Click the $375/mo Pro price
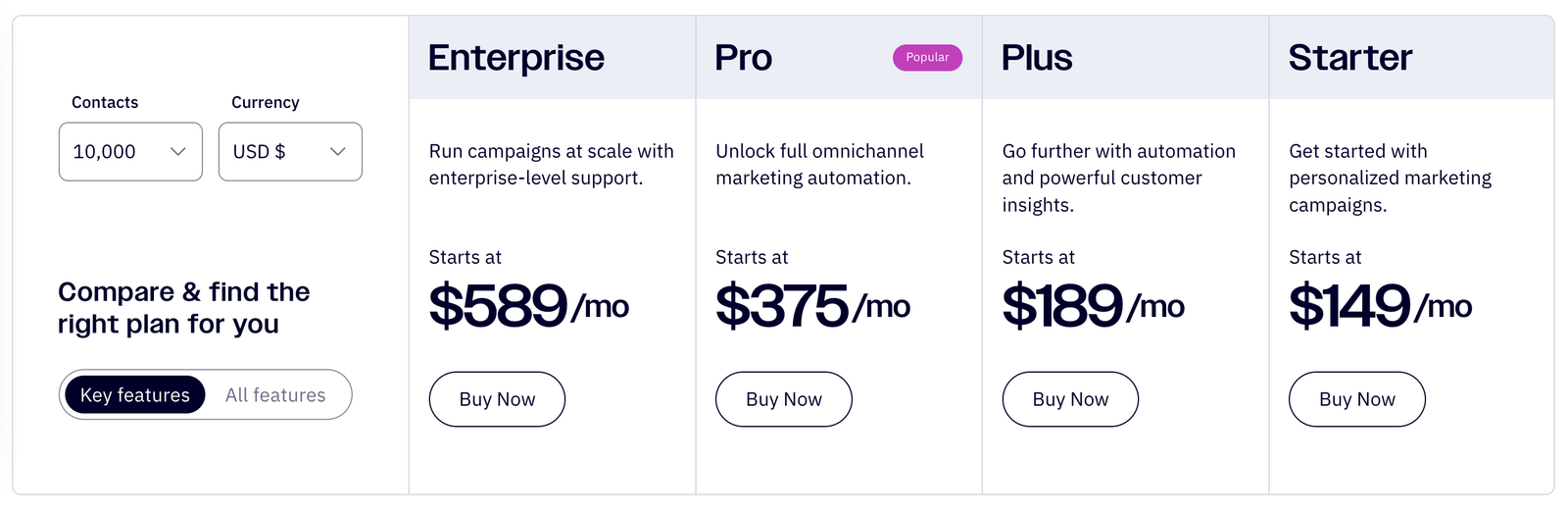This screenshot has width=1568, height=513. point(812,305)
